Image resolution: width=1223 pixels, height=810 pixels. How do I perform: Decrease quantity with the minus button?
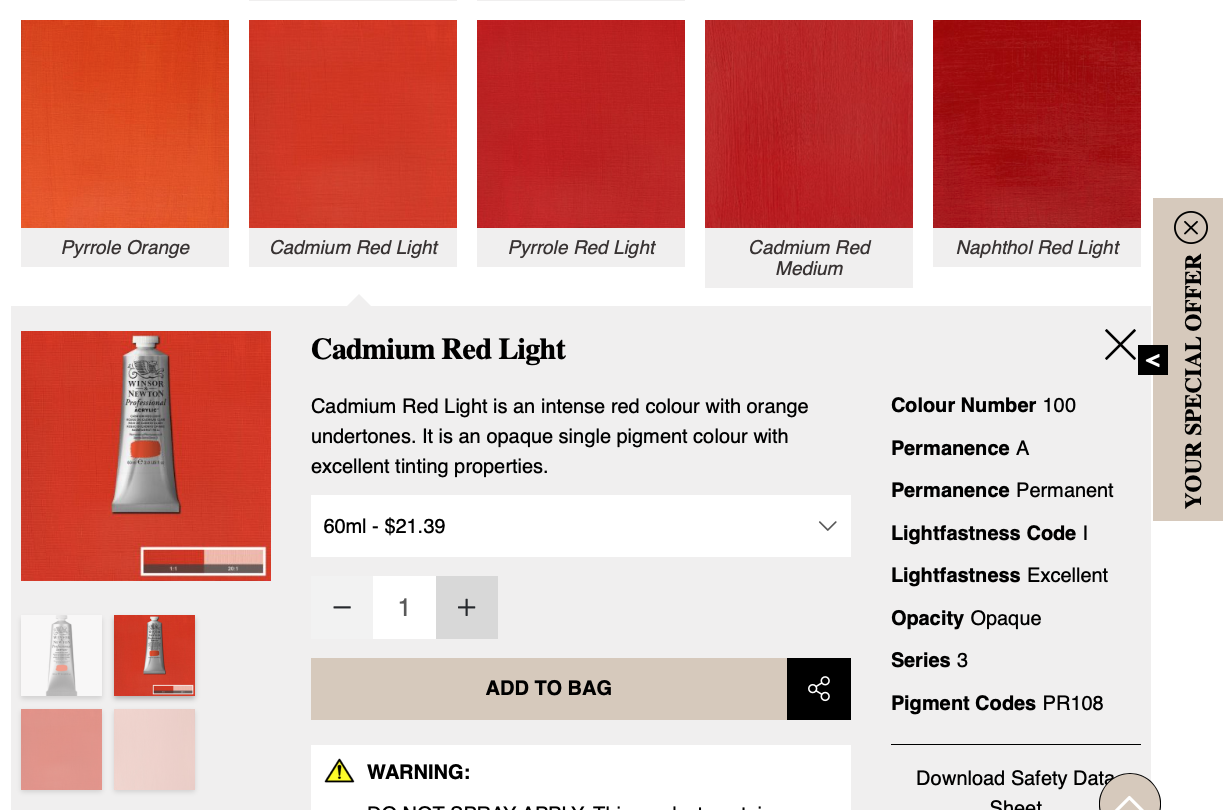pos(342,608)
